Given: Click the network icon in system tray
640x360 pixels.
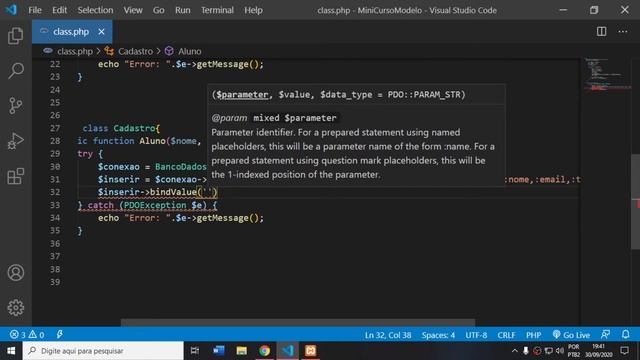Looking at the screenshot, I should [549, 351].
